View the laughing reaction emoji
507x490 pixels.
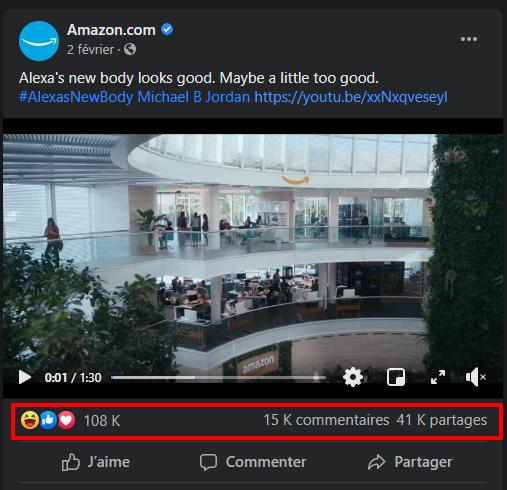(30, 420)
